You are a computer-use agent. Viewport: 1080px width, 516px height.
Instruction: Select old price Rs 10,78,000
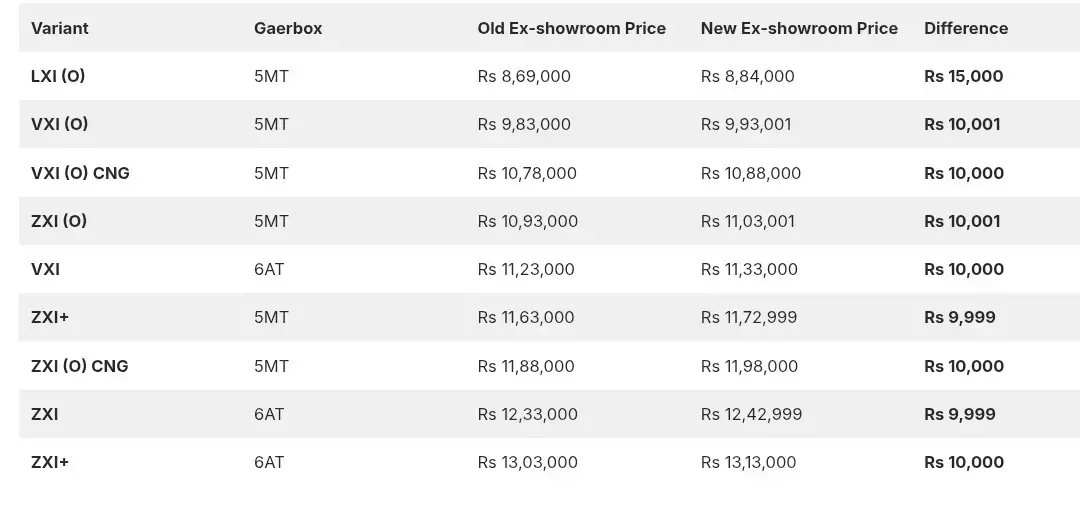point(527,173)
